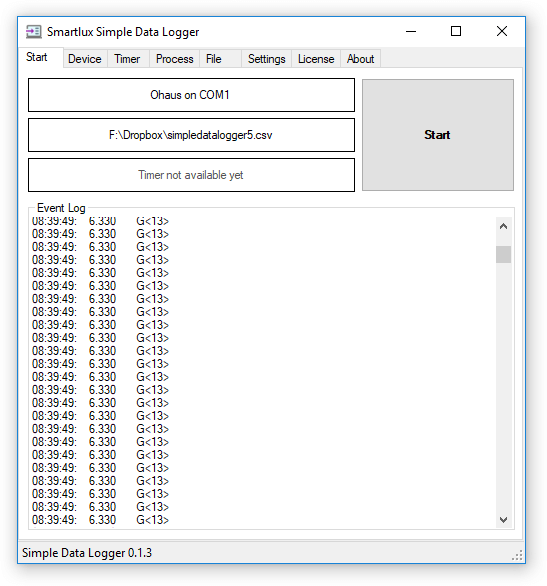Switch to the Timer tab
The image size is (547, 586).
128,59
